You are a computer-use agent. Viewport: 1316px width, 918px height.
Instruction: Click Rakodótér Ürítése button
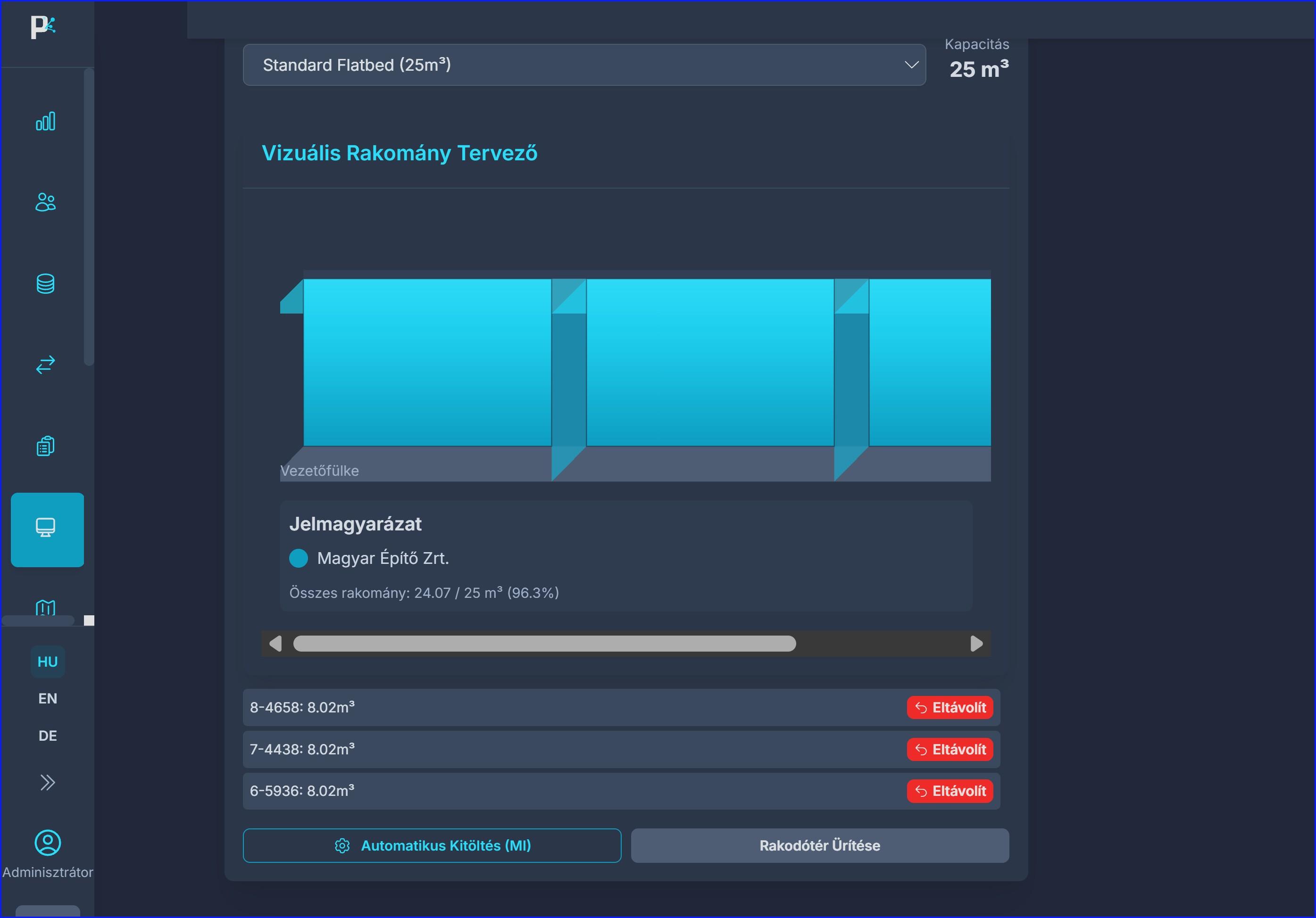coord(820,845)
